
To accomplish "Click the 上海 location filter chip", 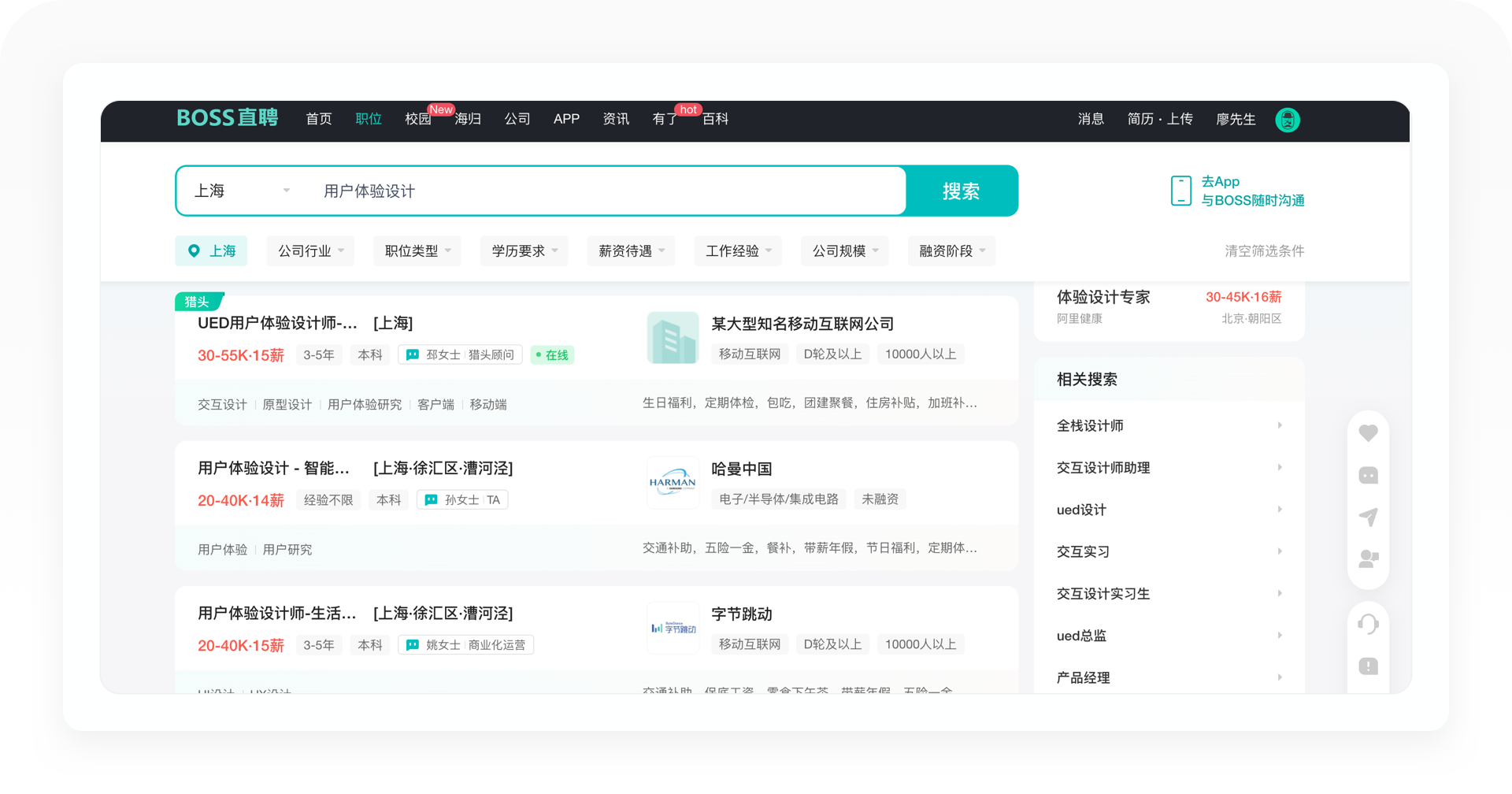I will [211, 251].
